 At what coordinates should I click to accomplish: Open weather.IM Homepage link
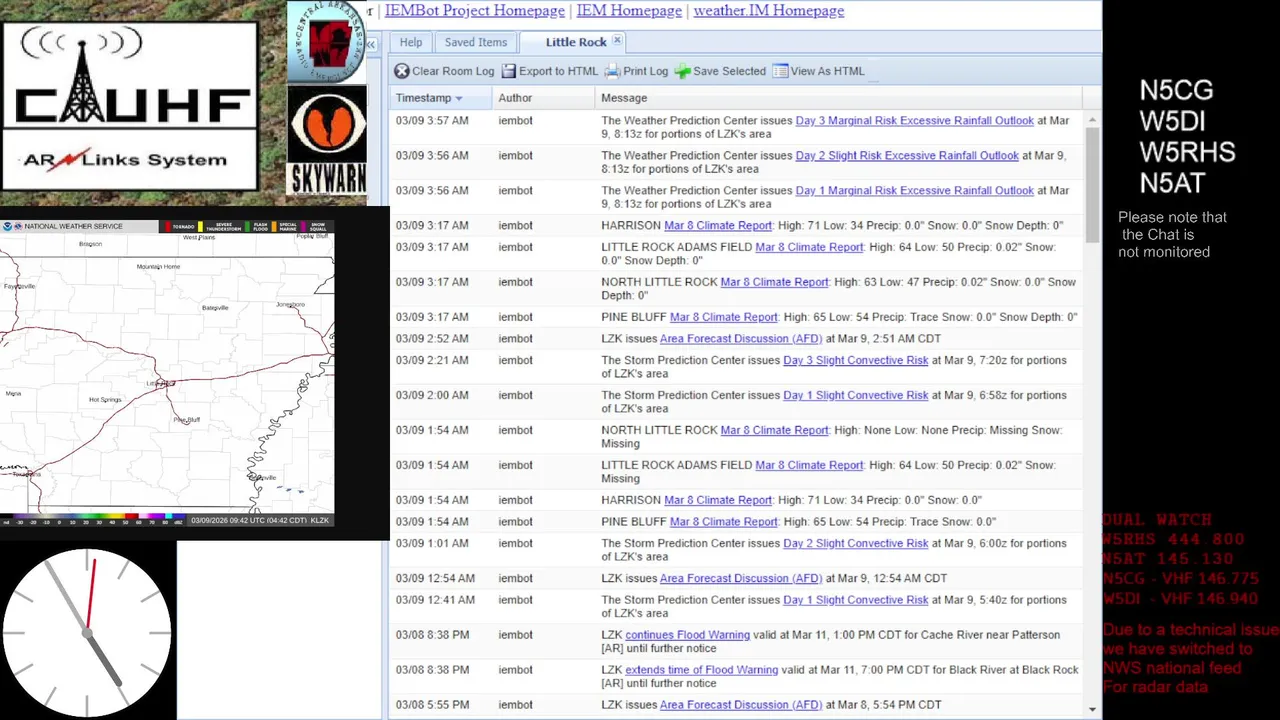(769, 11)
